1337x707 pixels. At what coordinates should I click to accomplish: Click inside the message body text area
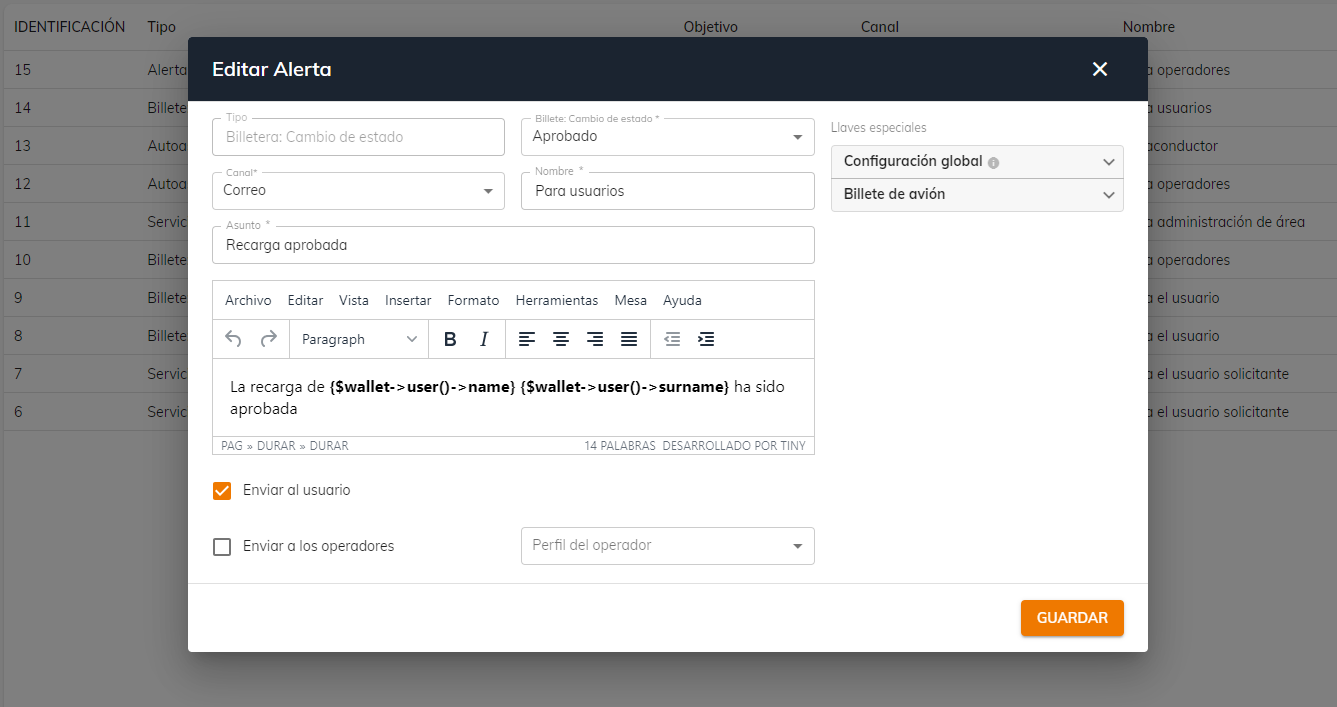pos(513,397)
